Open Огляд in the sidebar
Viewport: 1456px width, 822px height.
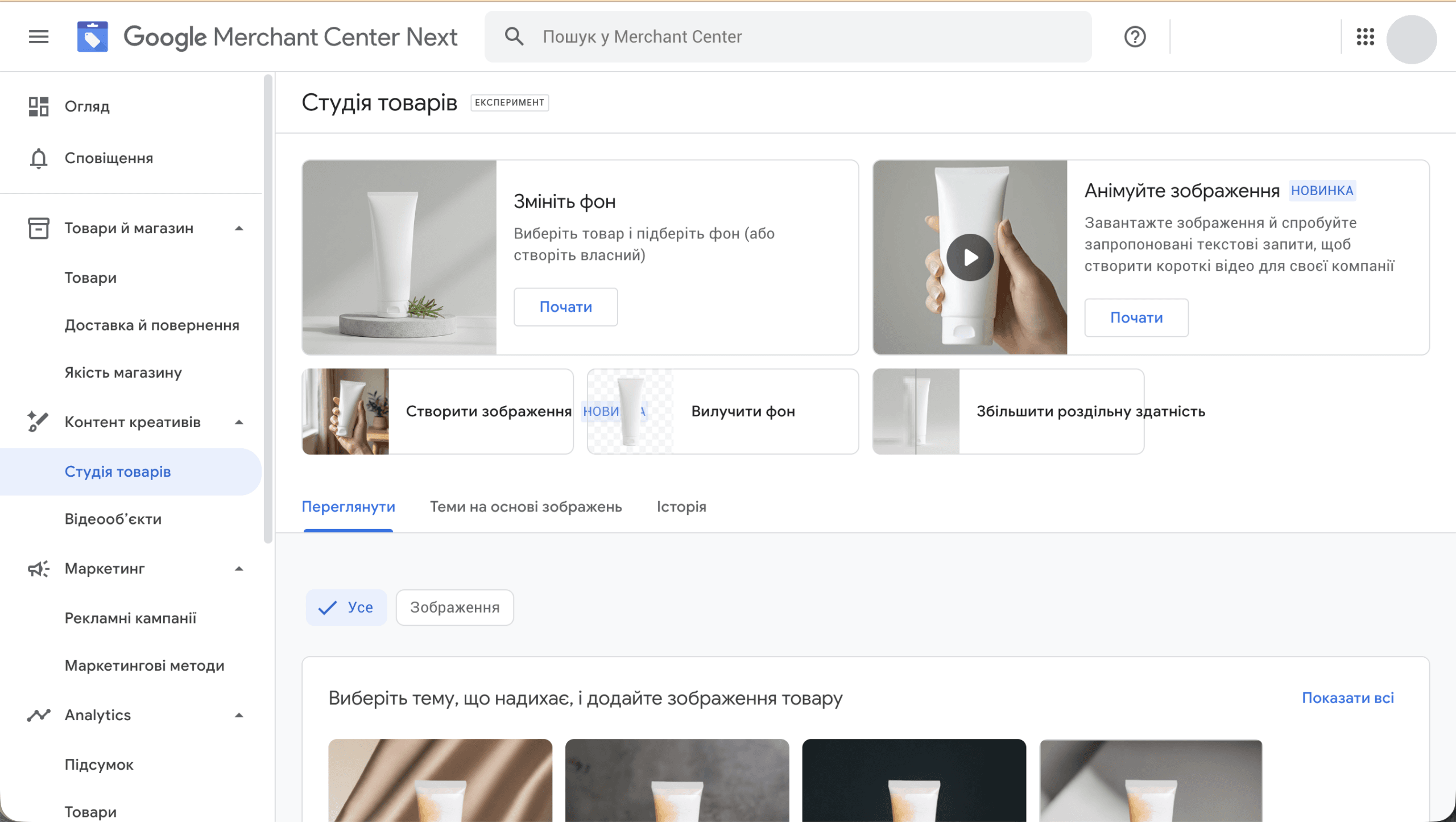coord(131,106)
